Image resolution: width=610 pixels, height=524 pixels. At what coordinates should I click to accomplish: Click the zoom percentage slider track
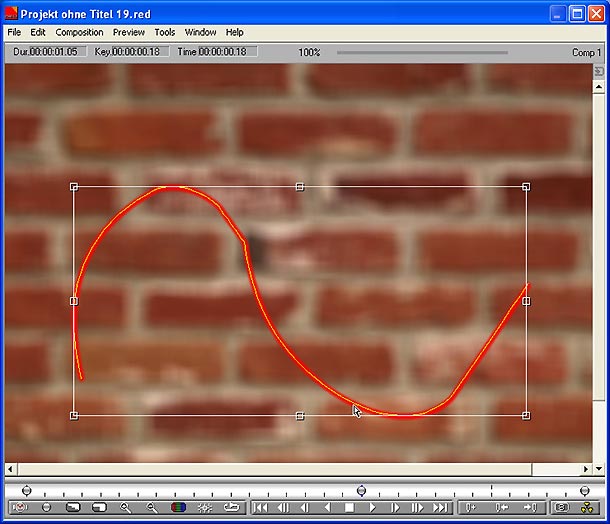[x=420, y=52]
